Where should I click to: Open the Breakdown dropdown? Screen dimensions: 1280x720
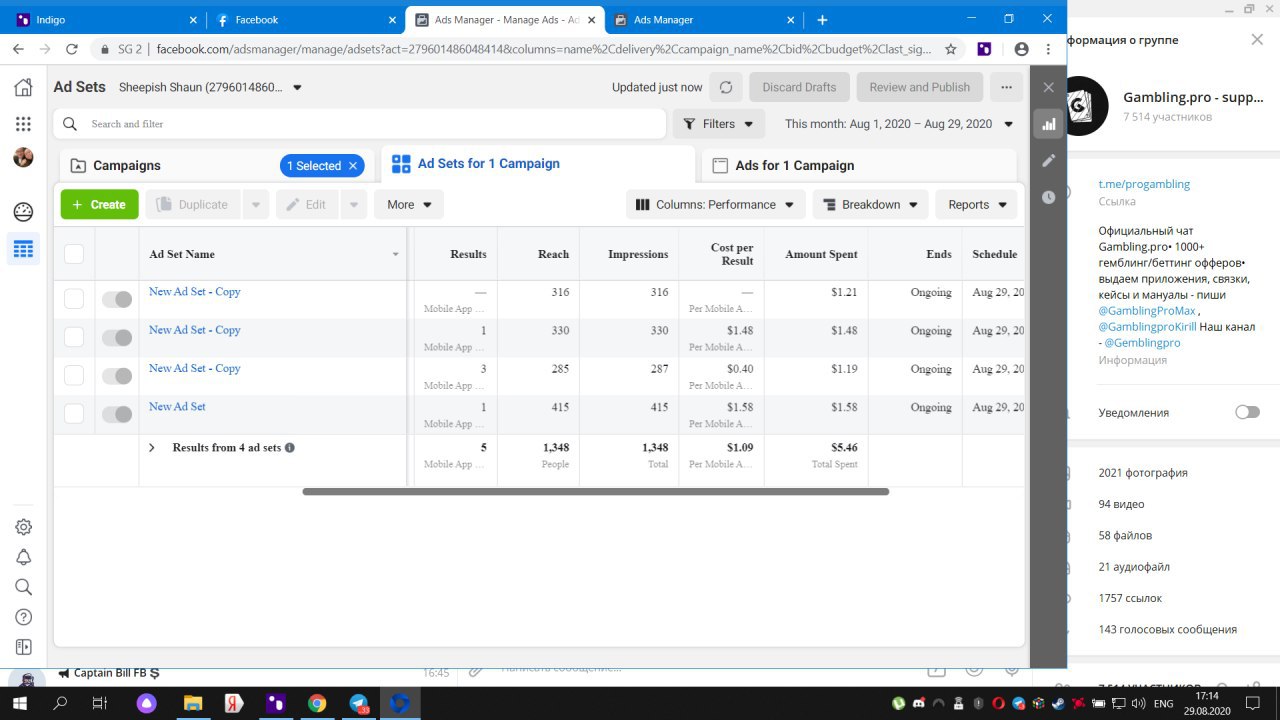pos(871,204)
